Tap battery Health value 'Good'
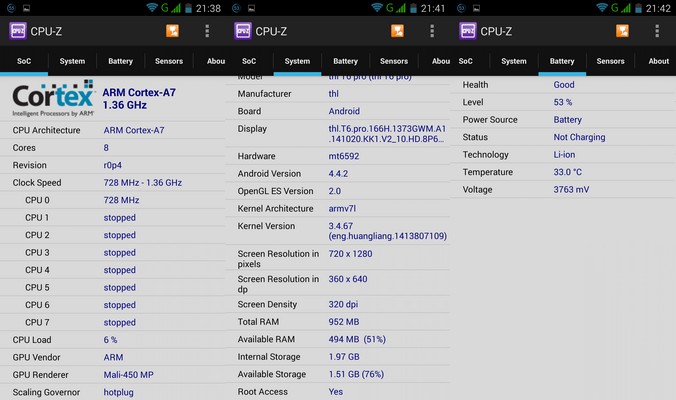The height and width of the screenshot is (400, 676). (564, 85)
